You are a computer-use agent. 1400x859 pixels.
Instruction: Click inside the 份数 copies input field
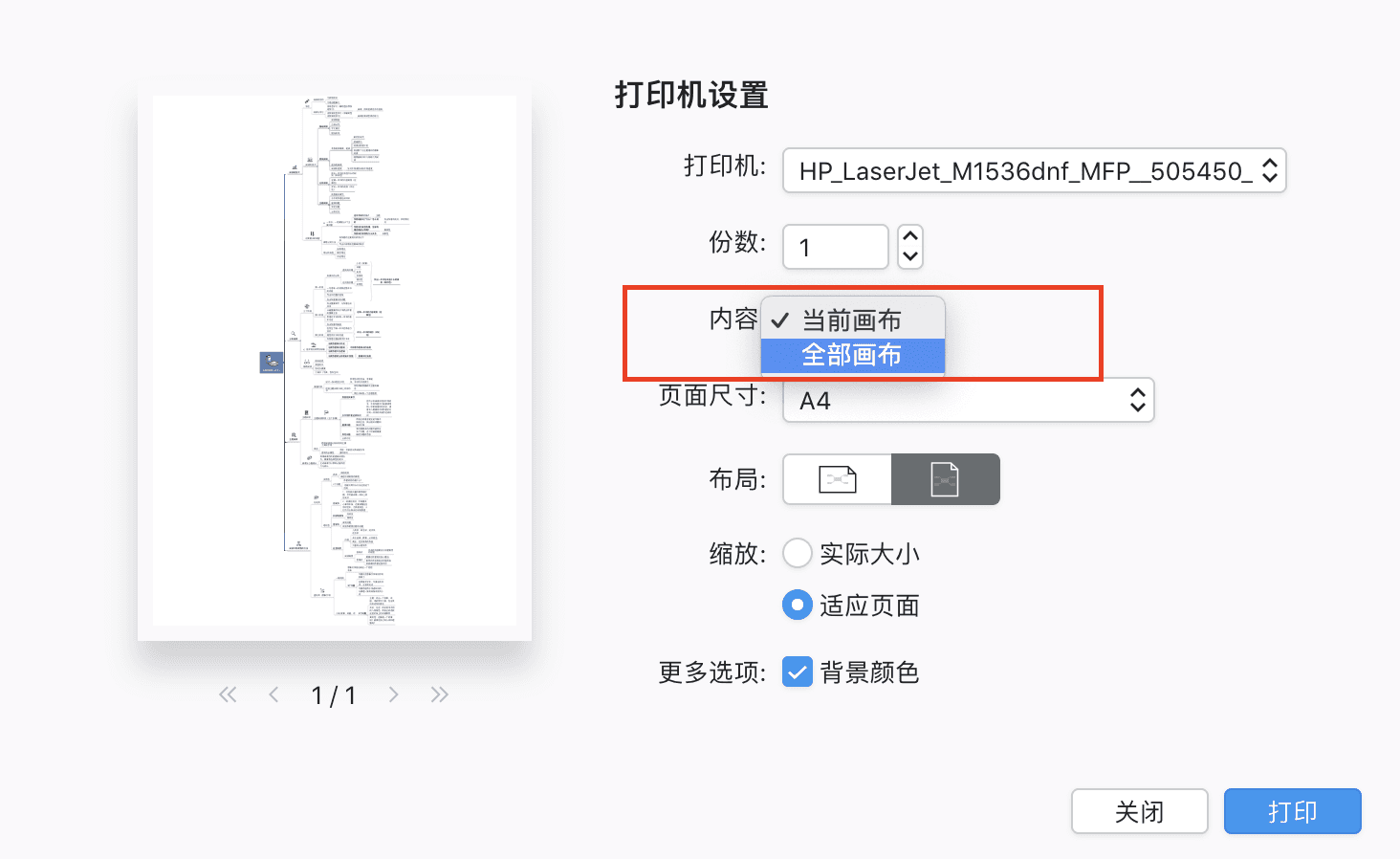tap(835, 246)
